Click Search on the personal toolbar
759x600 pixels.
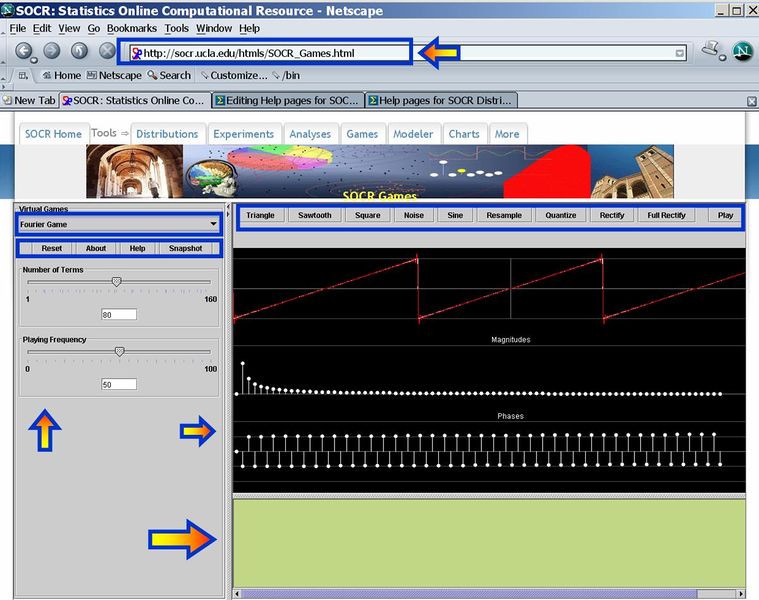point(169,75)
